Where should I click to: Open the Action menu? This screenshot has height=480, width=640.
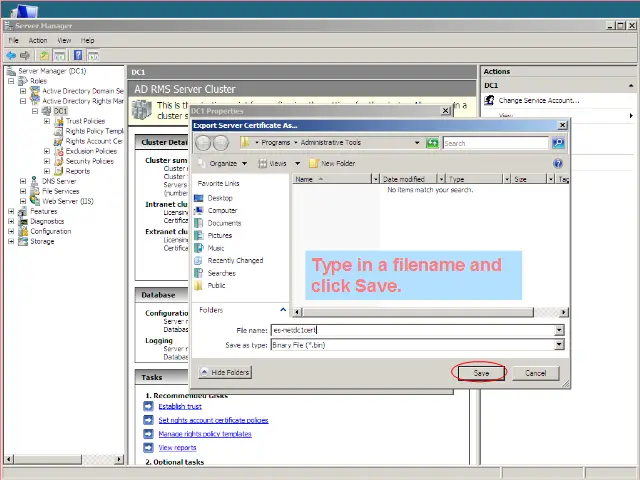tap(38, 40)
